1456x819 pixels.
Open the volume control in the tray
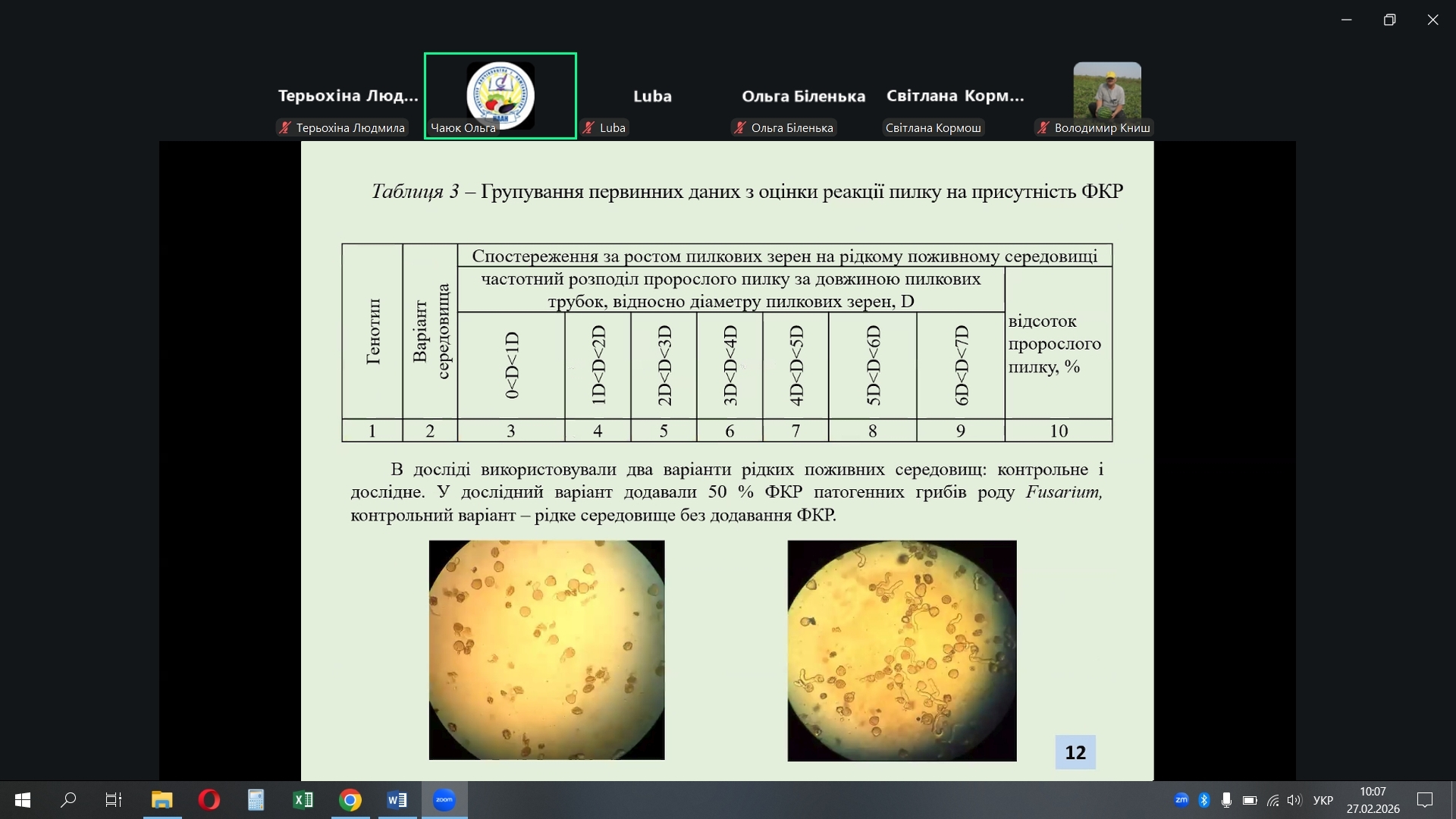(x=1294, y=800)
